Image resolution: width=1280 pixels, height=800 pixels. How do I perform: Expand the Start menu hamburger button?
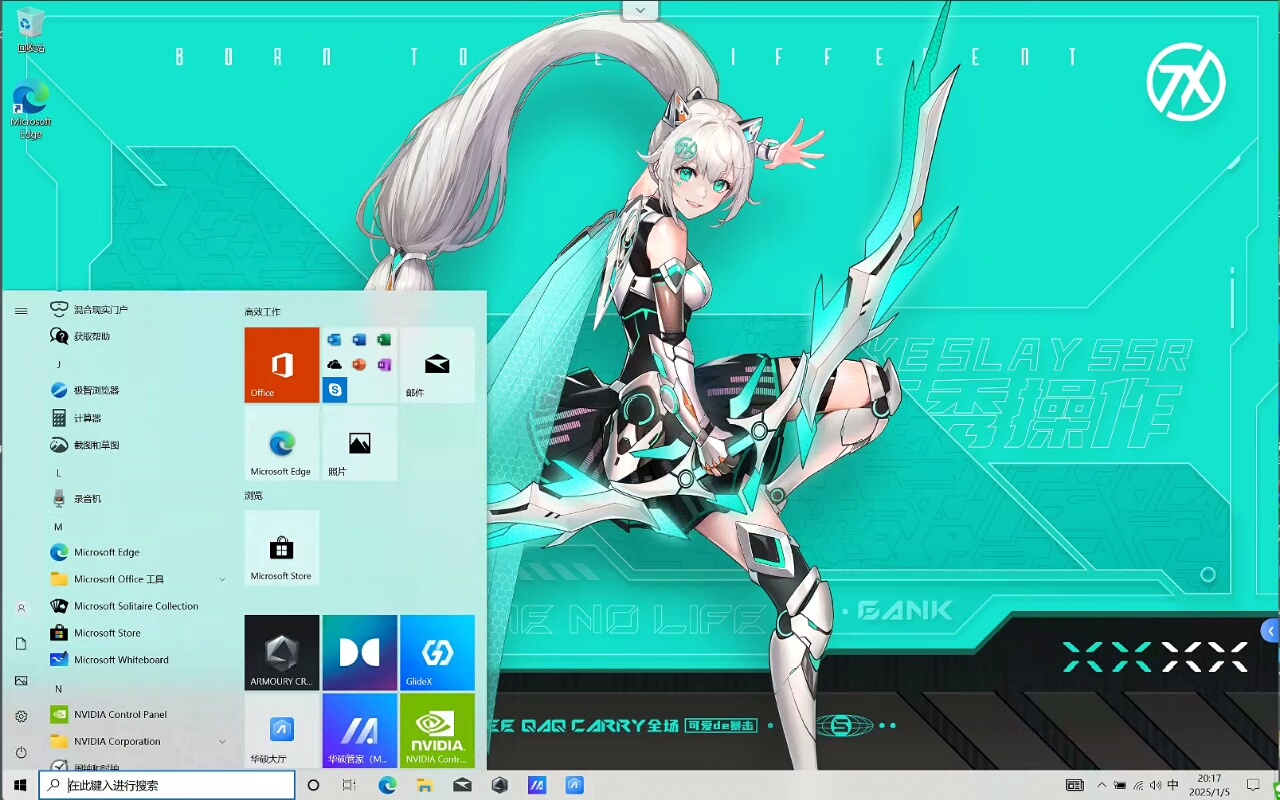pos(21,311)
